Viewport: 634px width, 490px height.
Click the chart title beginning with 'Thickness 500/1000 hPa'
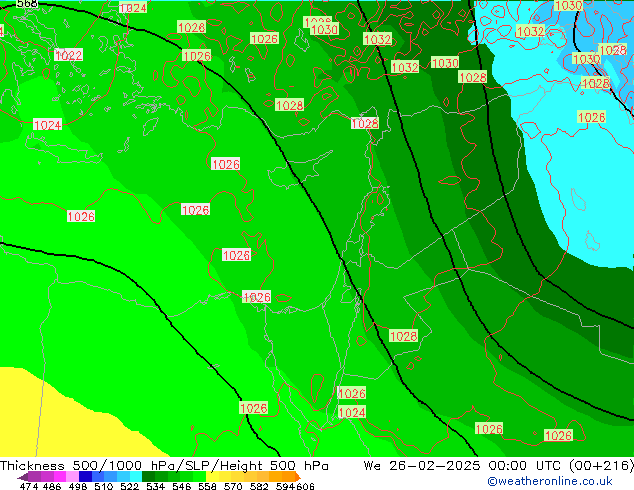[x=164, y=466]
